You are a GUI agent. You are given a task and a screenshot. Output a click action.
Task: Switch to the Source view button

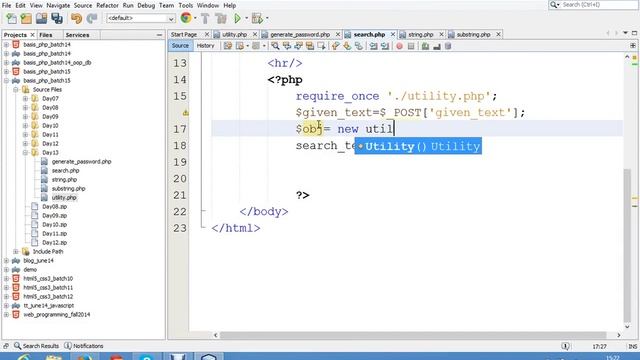coord(180,46)
